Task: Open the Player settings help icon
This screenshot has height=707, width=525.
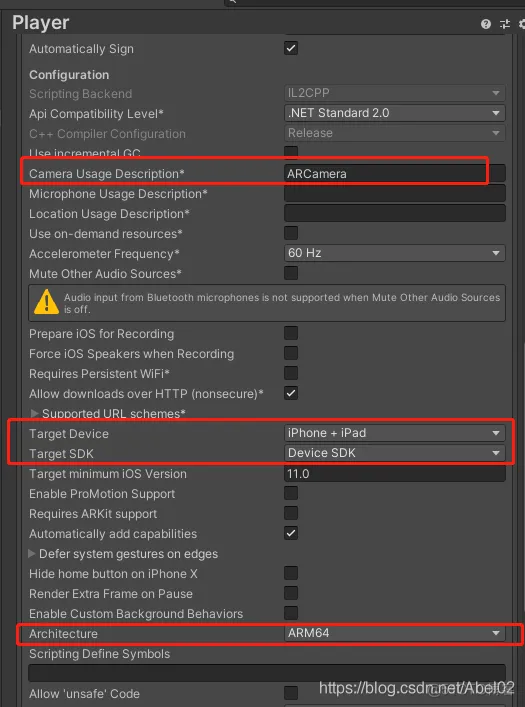Action: click(486, 24)
